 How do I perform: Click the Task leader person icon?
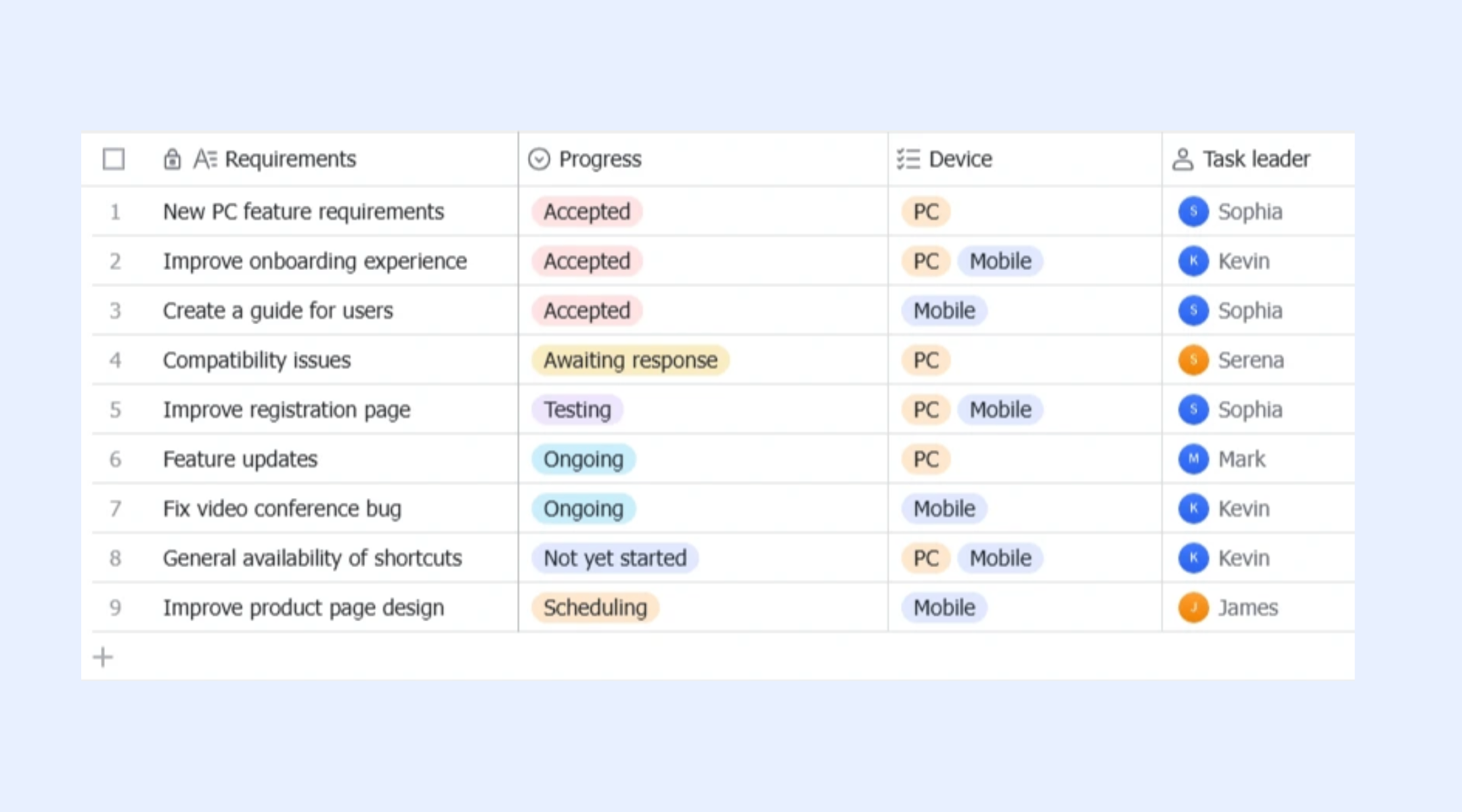pyautogui.click(x=1182, y=159)
